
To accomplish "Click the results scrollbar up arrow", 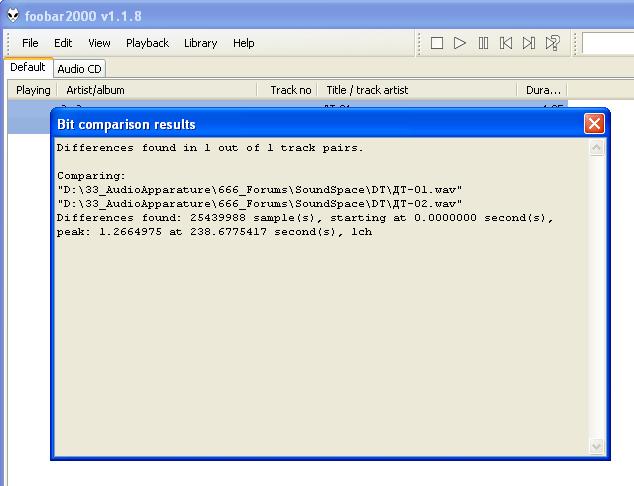I will pos(596,148).
